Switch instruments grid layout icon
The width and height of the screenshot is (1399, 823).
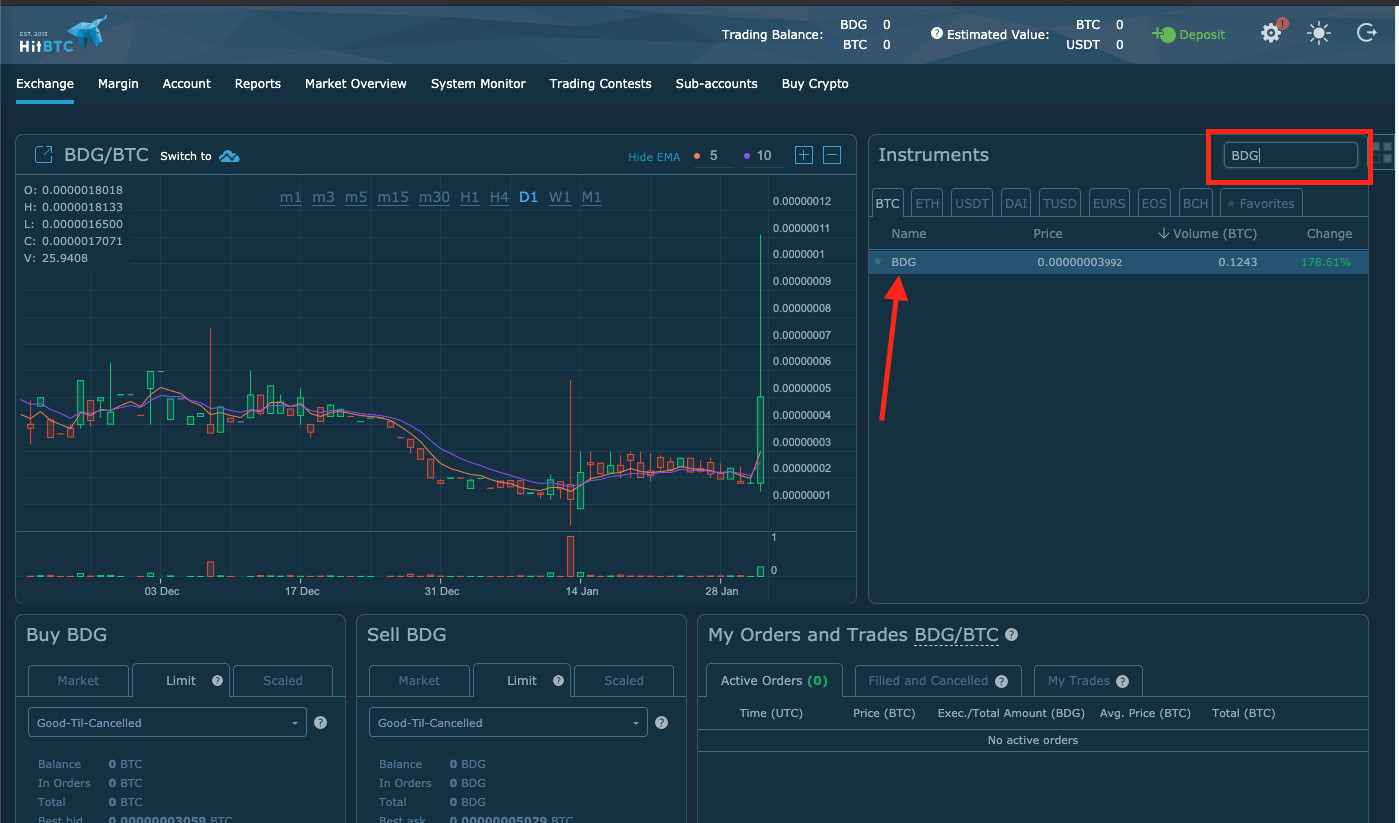coord(1382,152)
